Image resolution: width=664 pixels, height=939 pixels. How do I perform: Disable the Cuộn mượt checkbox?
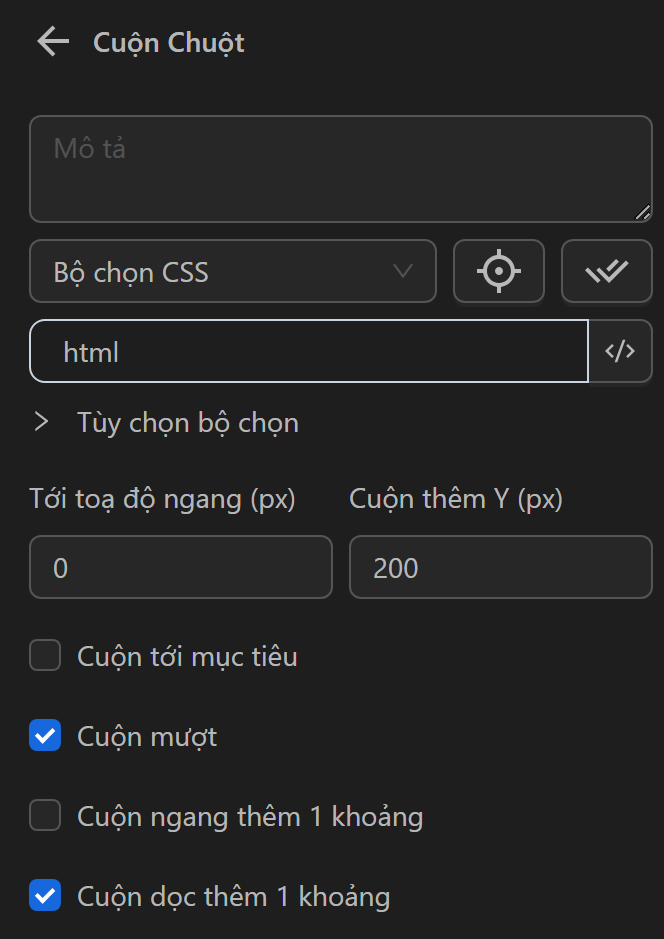pyautogui.click(x=45, y=736)
